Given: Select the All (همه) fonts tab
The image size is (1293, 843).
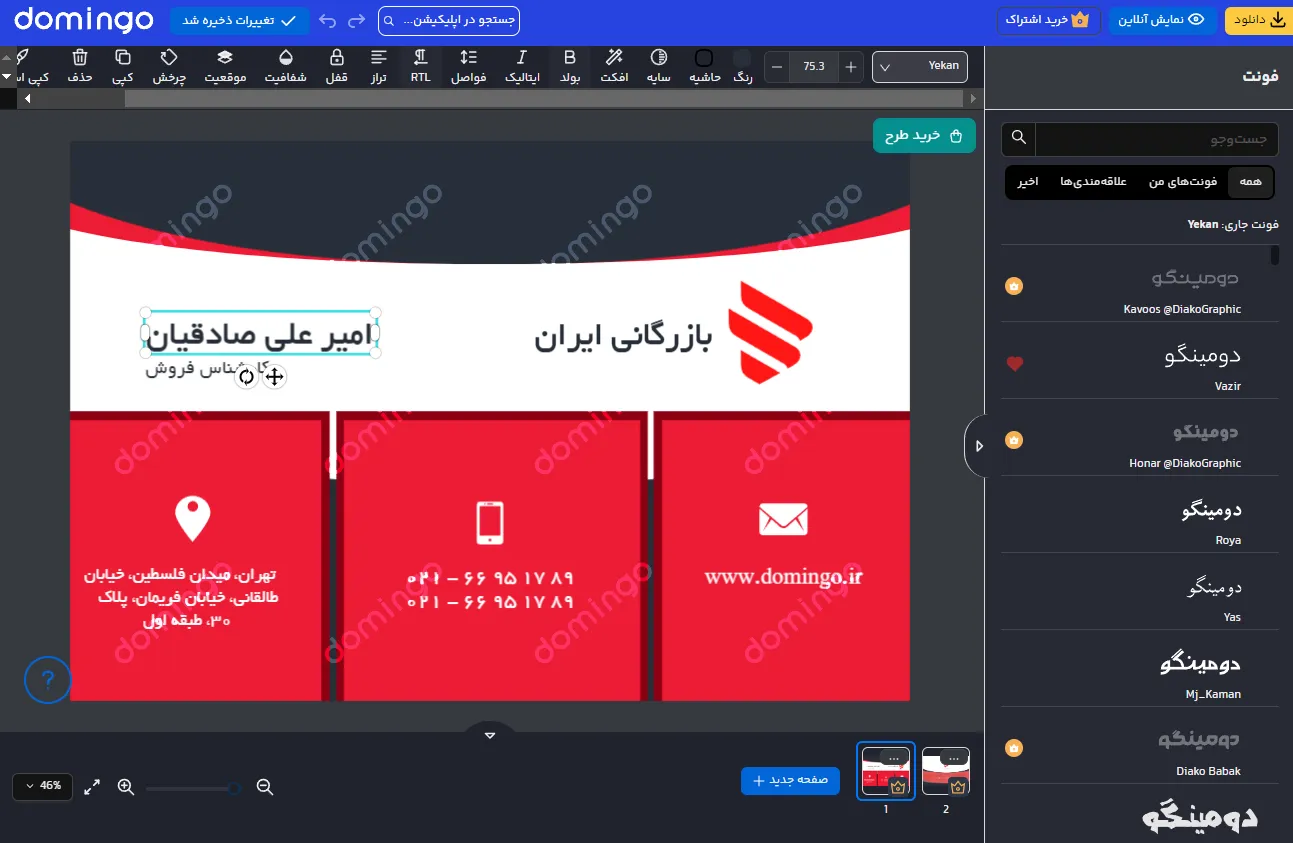Looking at the screenshot, I should pyautogui.click(x=1250, y=181).
